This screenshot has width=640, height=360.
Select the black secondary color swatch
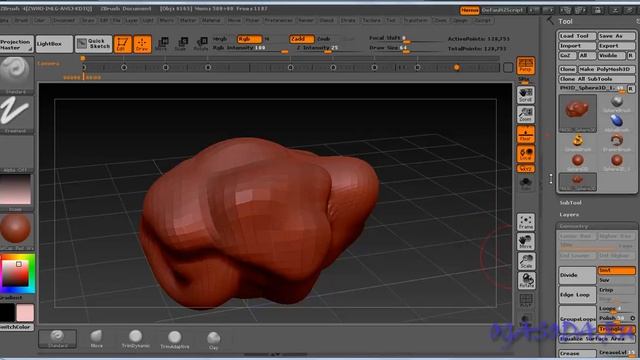(7, 313)
